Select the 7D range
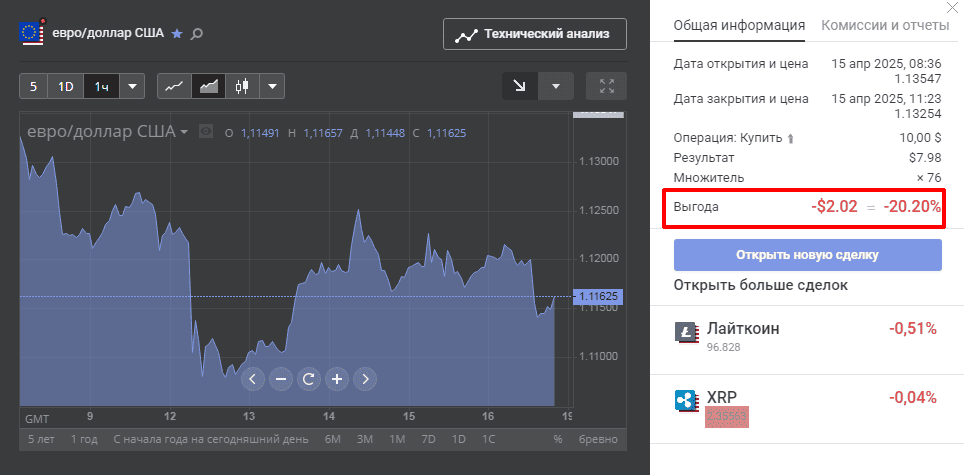964x475 pixels. click(428, 439)
